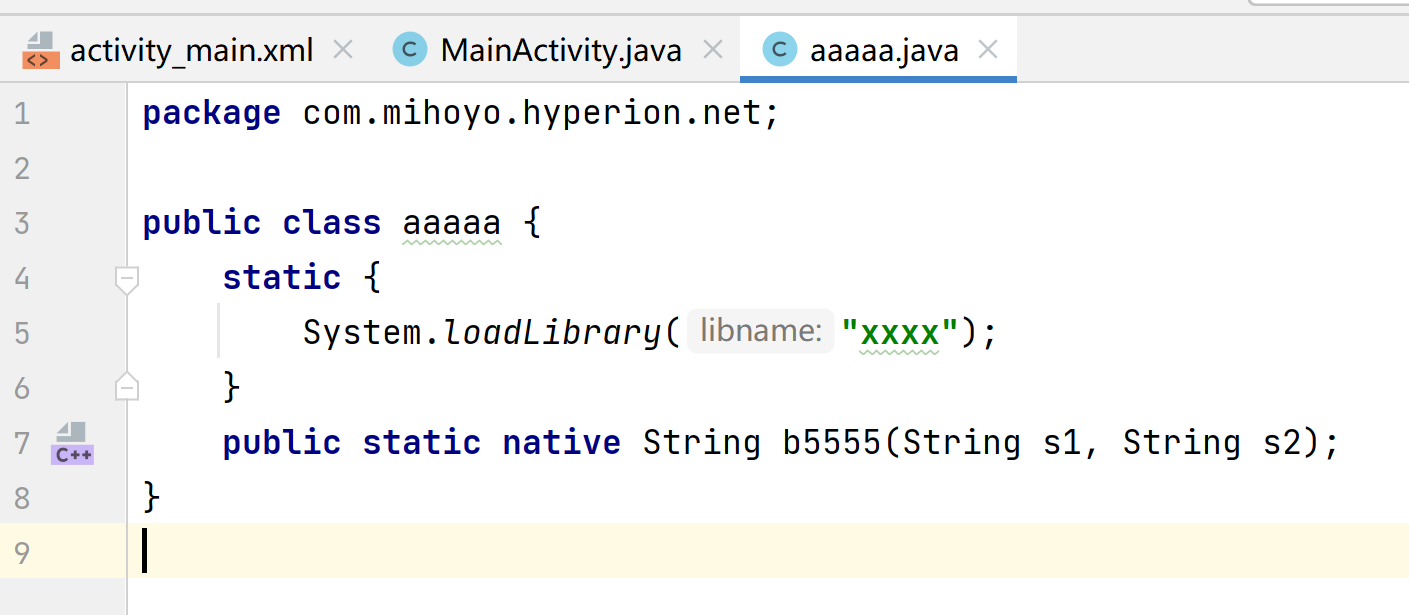
Task: Click the XML file icon on activity_main.xml tab
Action: click(40, 50)
